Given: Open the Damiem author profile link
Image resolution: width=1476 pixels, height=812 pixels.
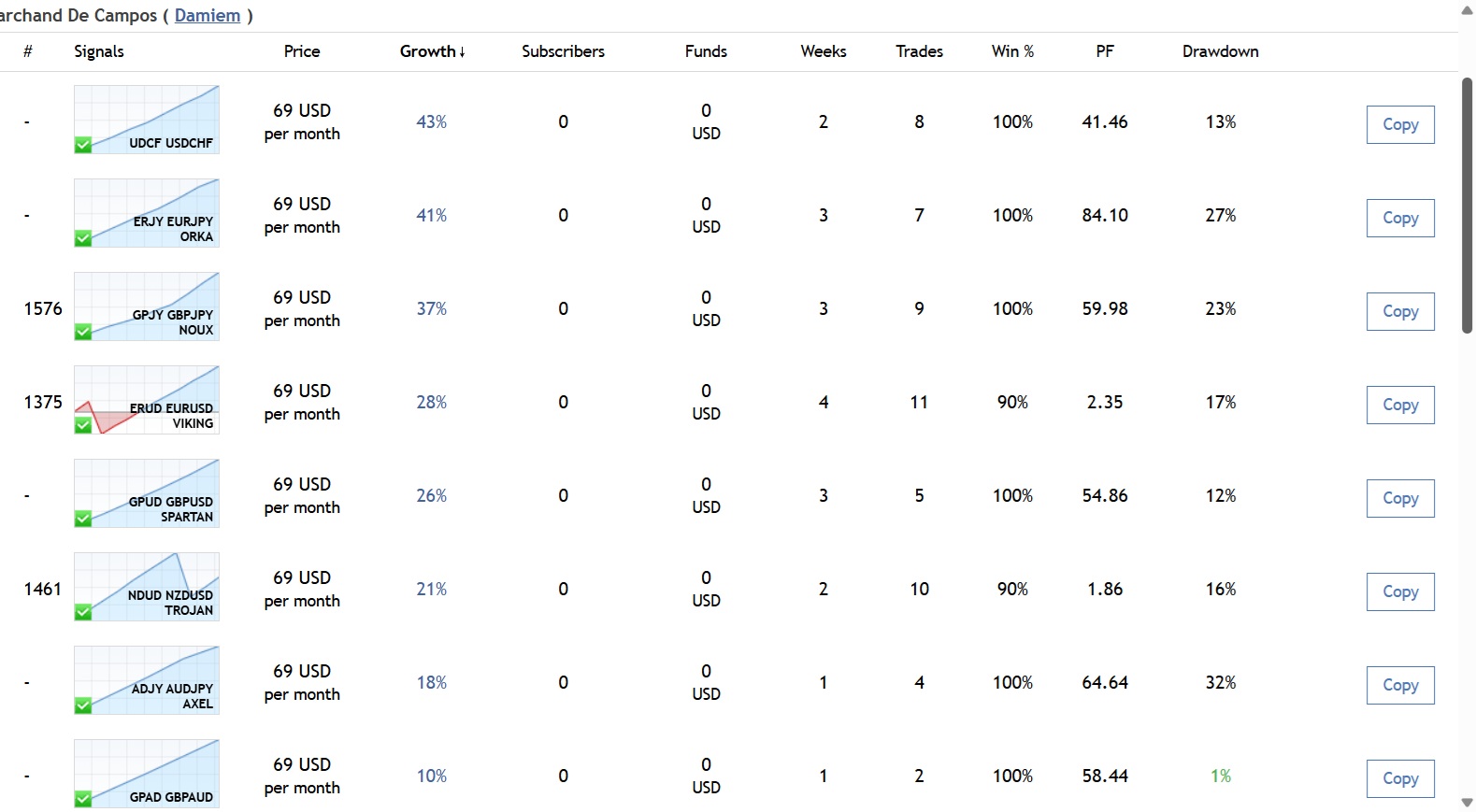Looking at the screenshot, I should pos(208,16).
